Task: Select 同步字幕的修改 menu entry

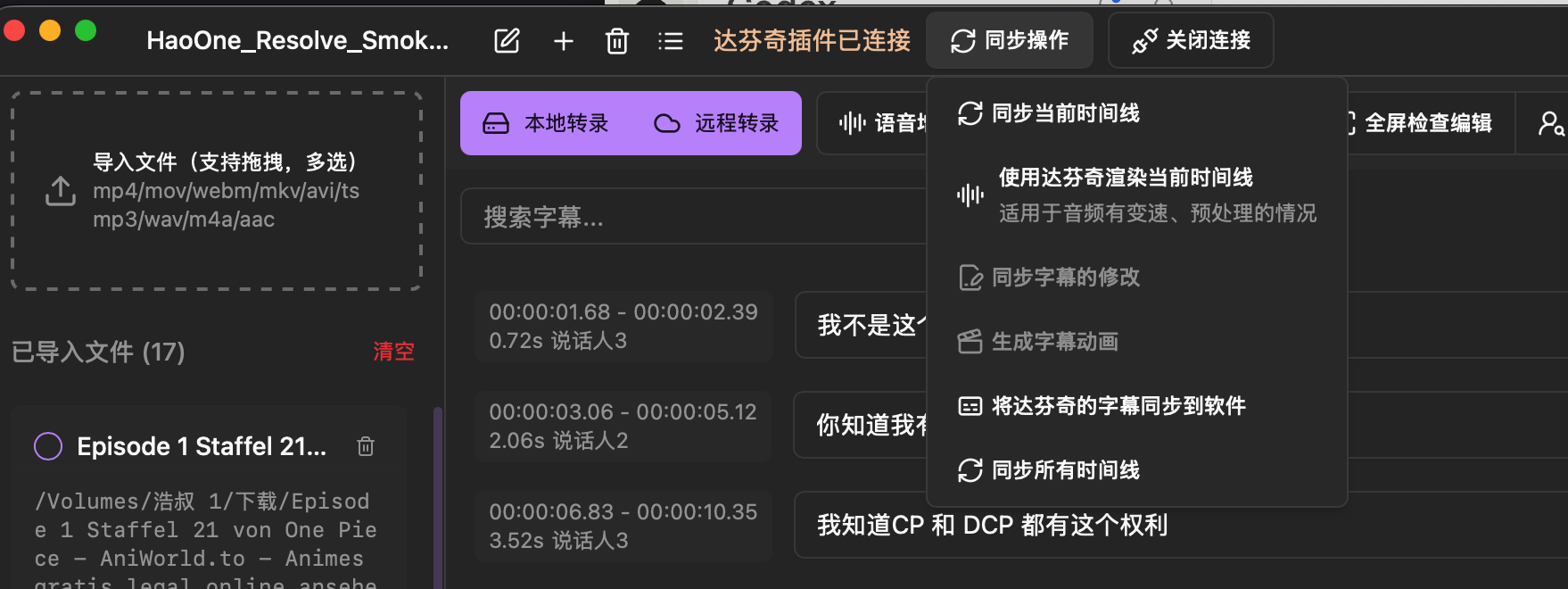Action: click(1137, 278)
